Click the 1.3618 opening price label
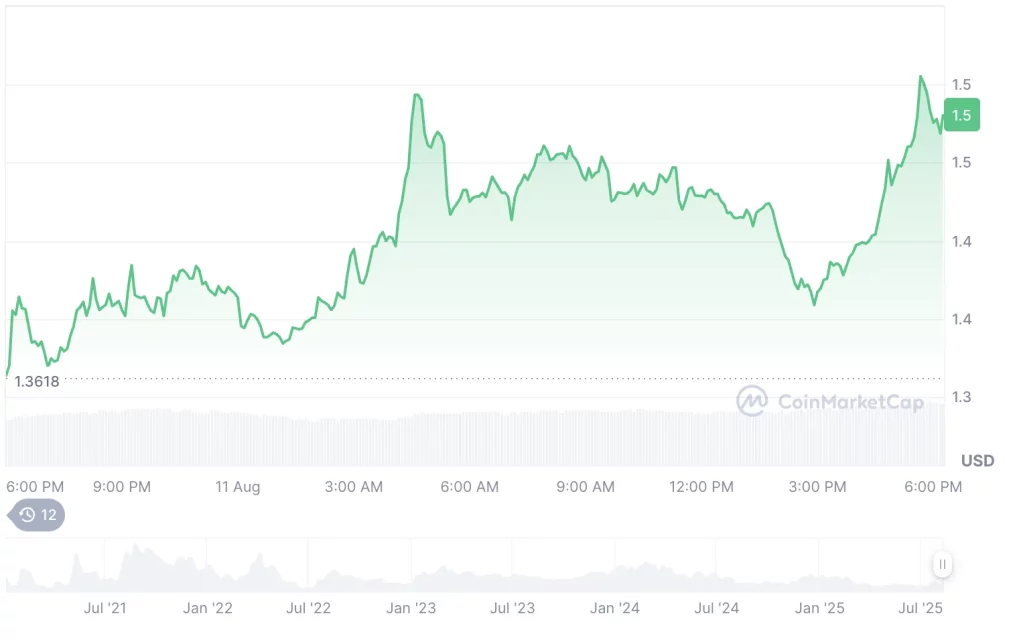This screenshot has width=1021, height=640. [37, 381]
